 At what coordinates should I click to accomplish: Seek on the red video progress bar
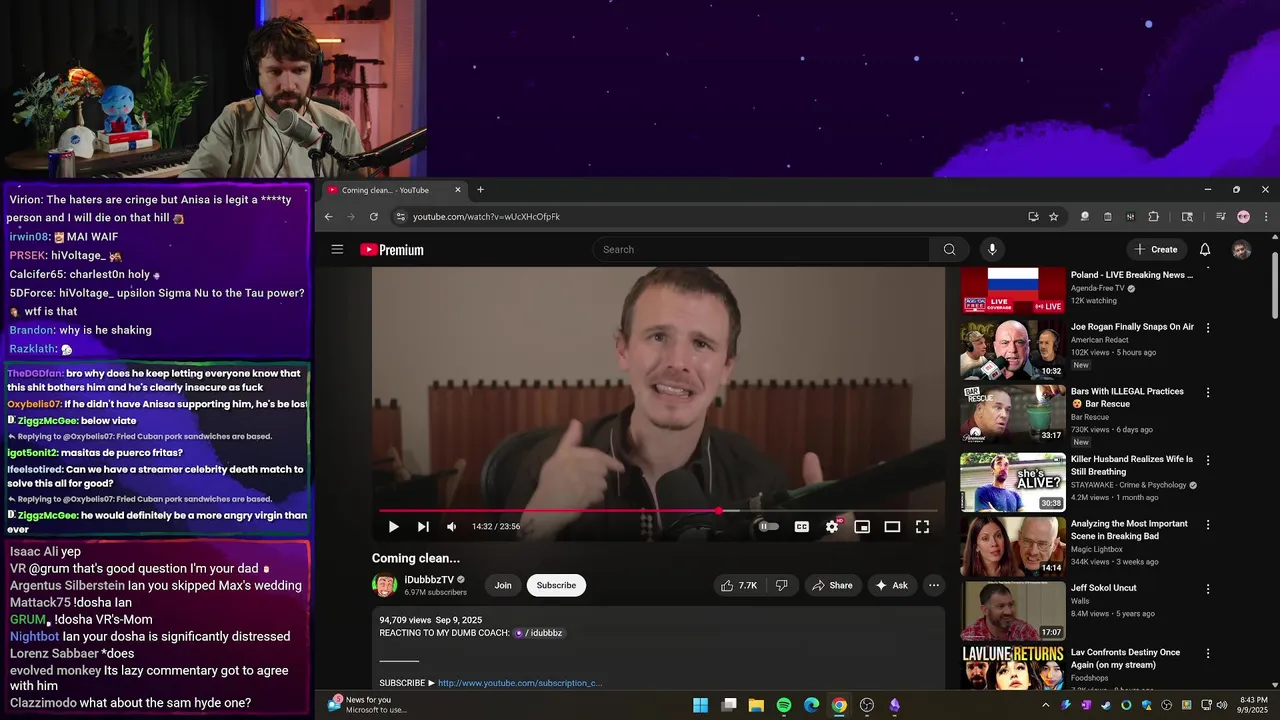(x=658, y=510)
